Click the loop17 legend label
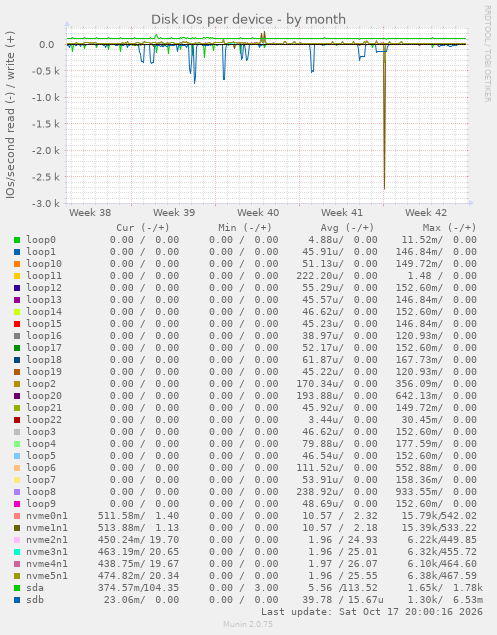This screenshot has width=497, height=635. 44,348
